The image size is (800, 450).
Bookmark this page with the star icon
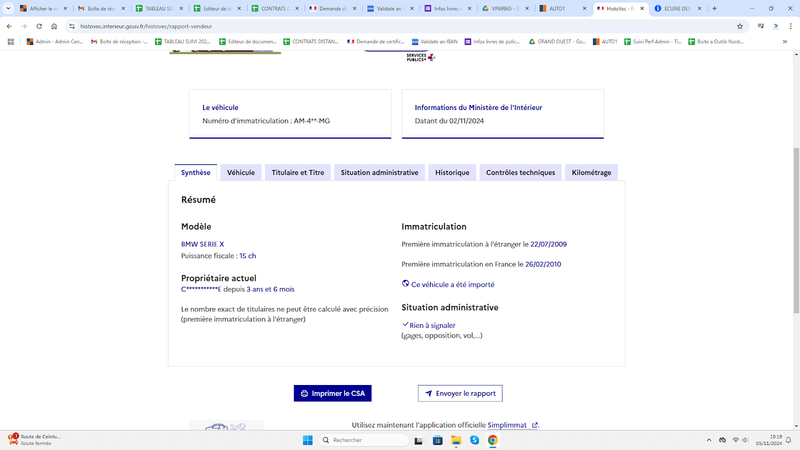740,26
